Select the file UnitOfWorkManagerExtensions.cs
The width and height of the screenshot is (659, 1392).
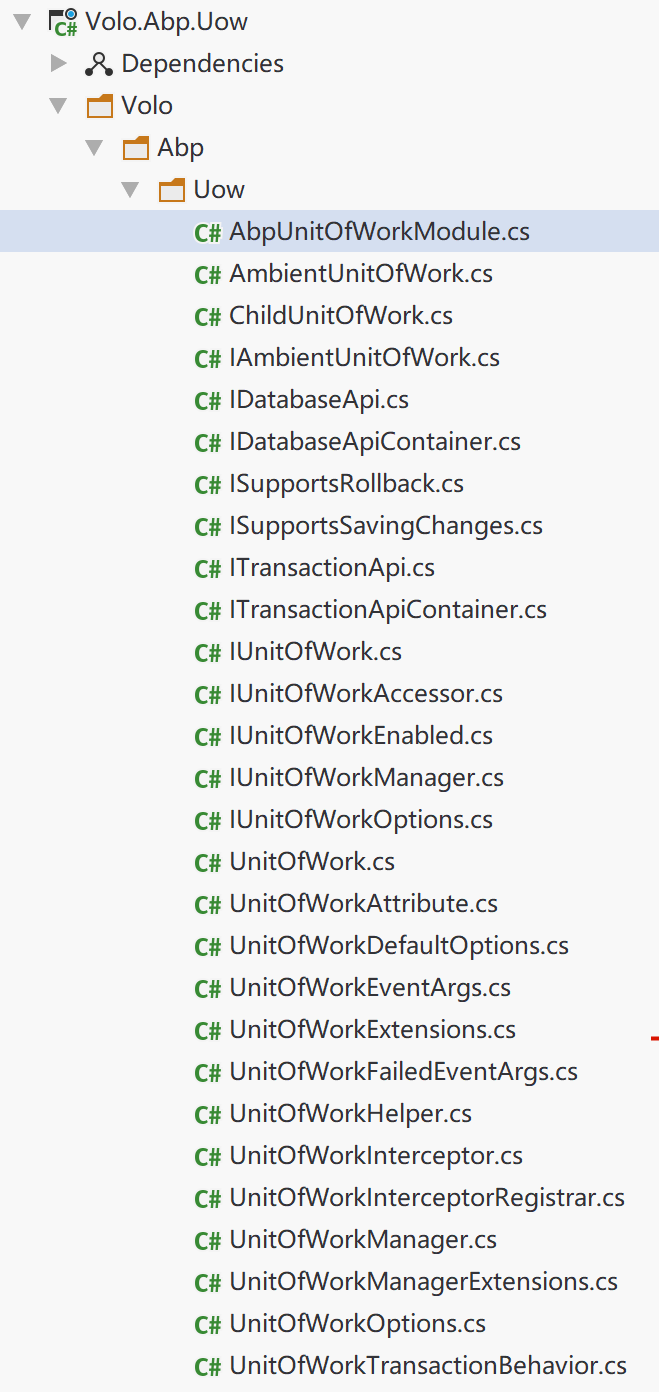[x=424, y=1282]
